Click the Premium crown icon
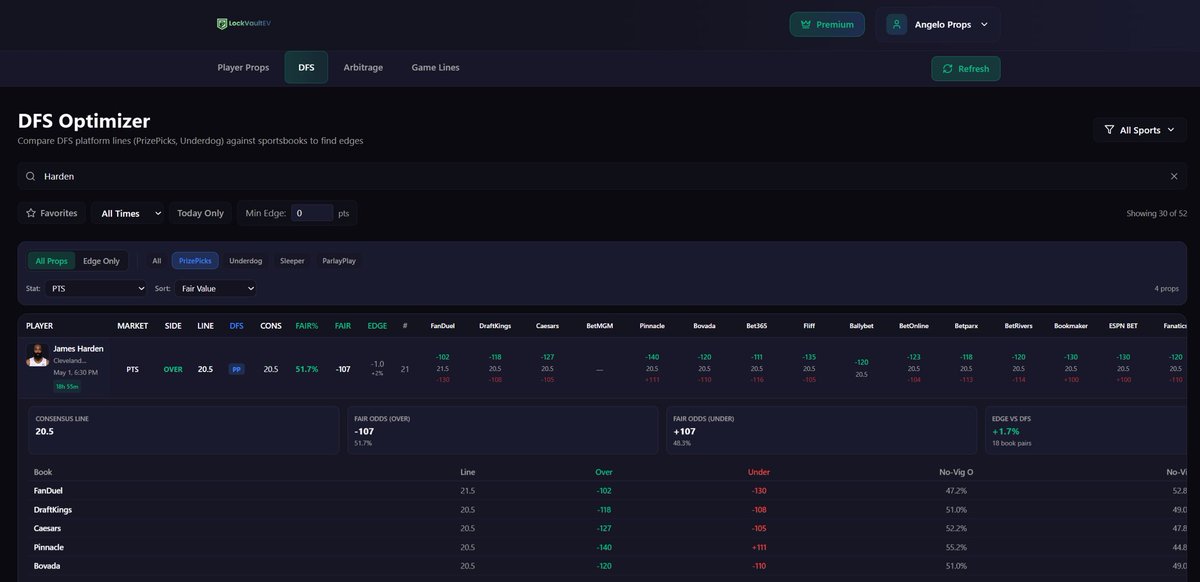 click(x=806, y=24)
